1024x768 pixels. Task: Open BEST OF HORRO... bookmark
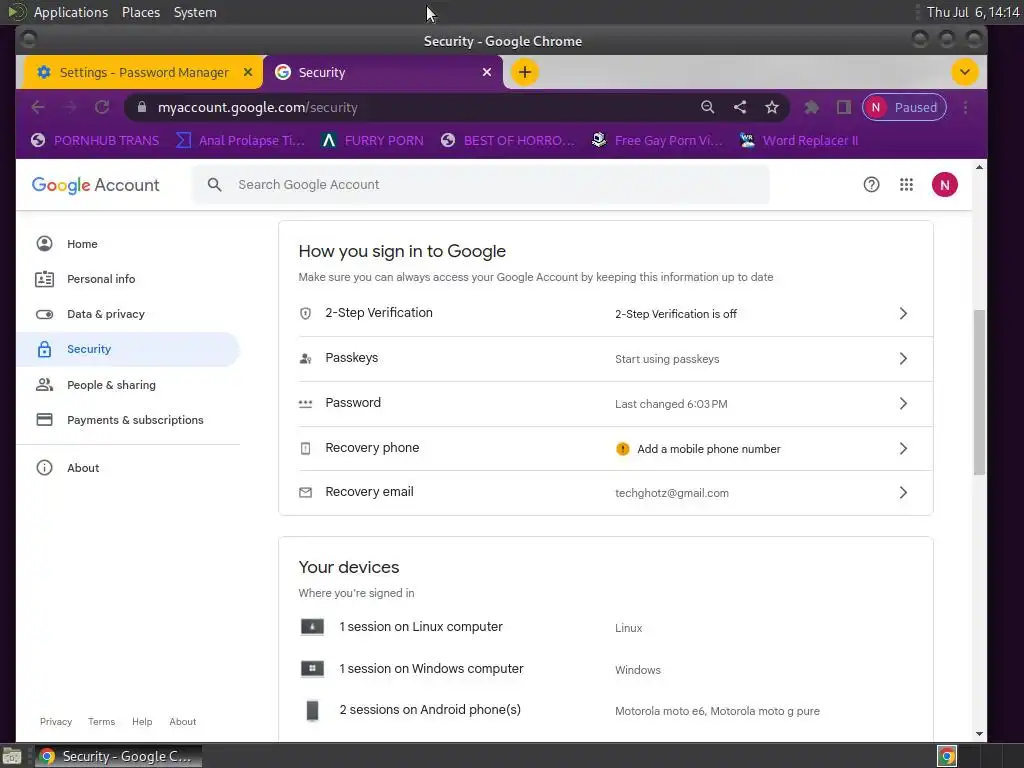tap(507, 140)
